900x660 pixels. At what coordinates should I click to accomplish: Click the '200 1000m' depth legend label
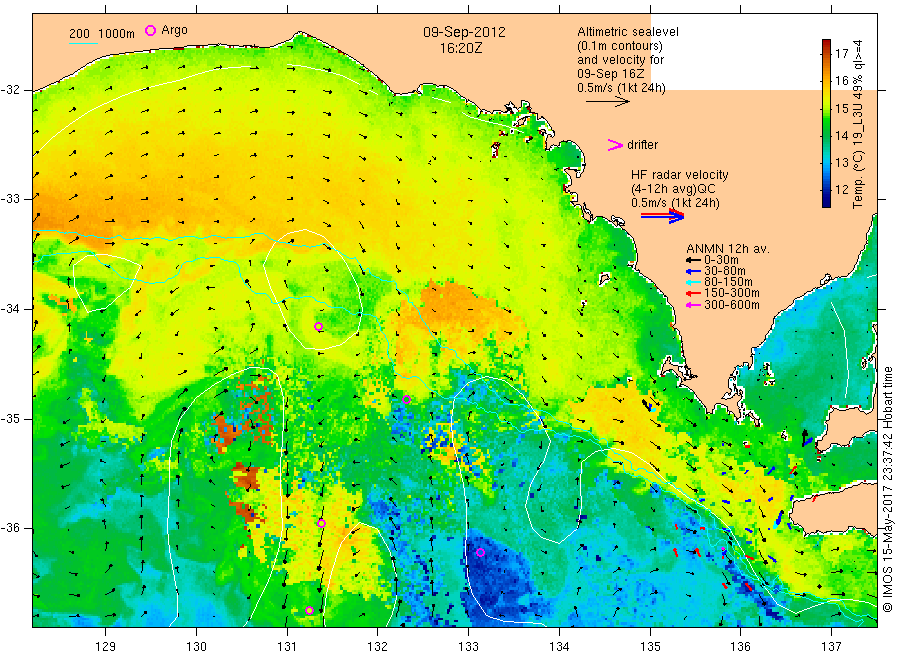pyautogui.click(x=102, y=34)
